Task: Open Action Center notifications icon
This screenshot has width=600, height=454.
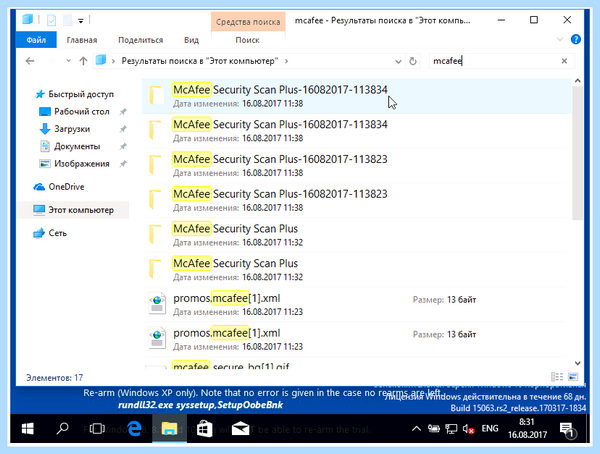Action: pyautogui.click(x=568, y=430)
